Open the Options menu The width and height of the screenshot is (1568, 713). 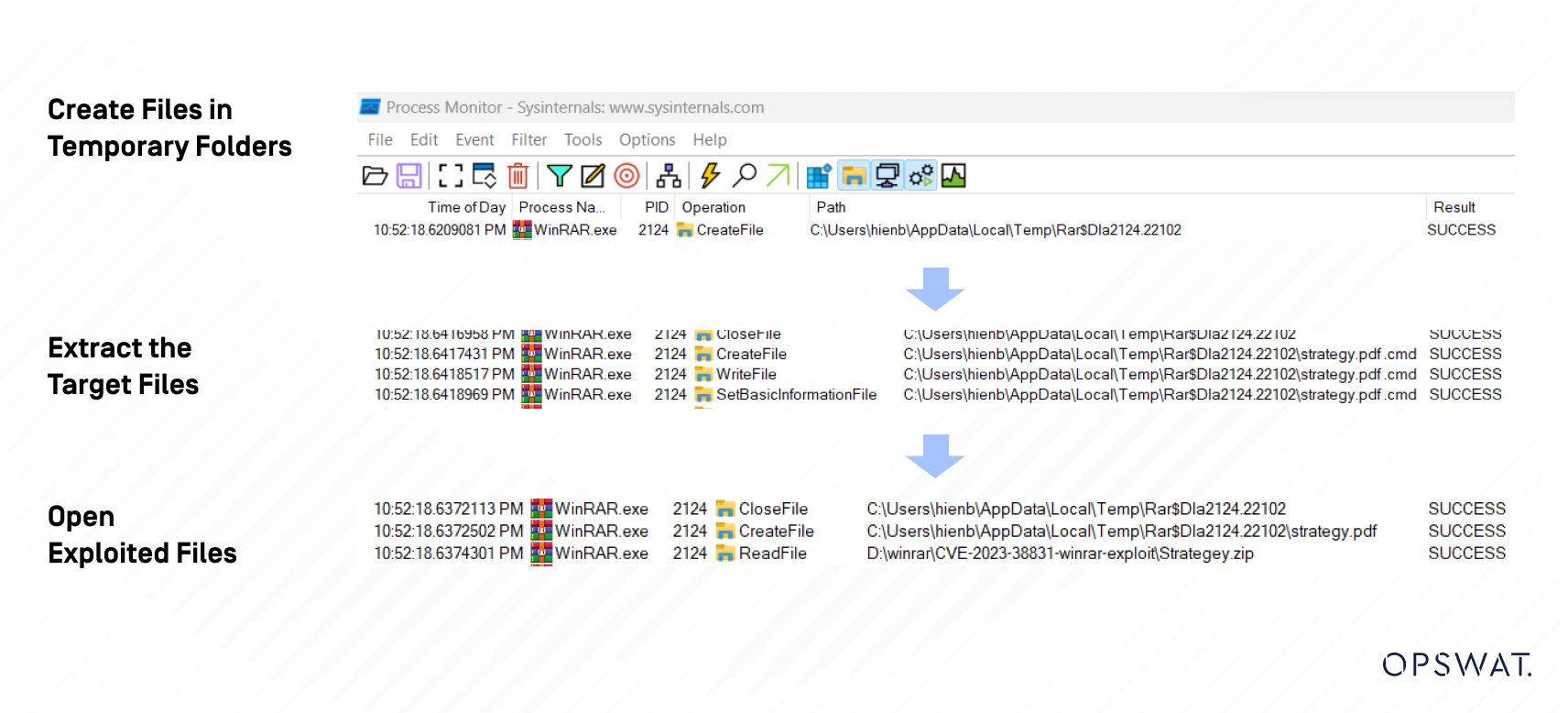click(647, 139)
